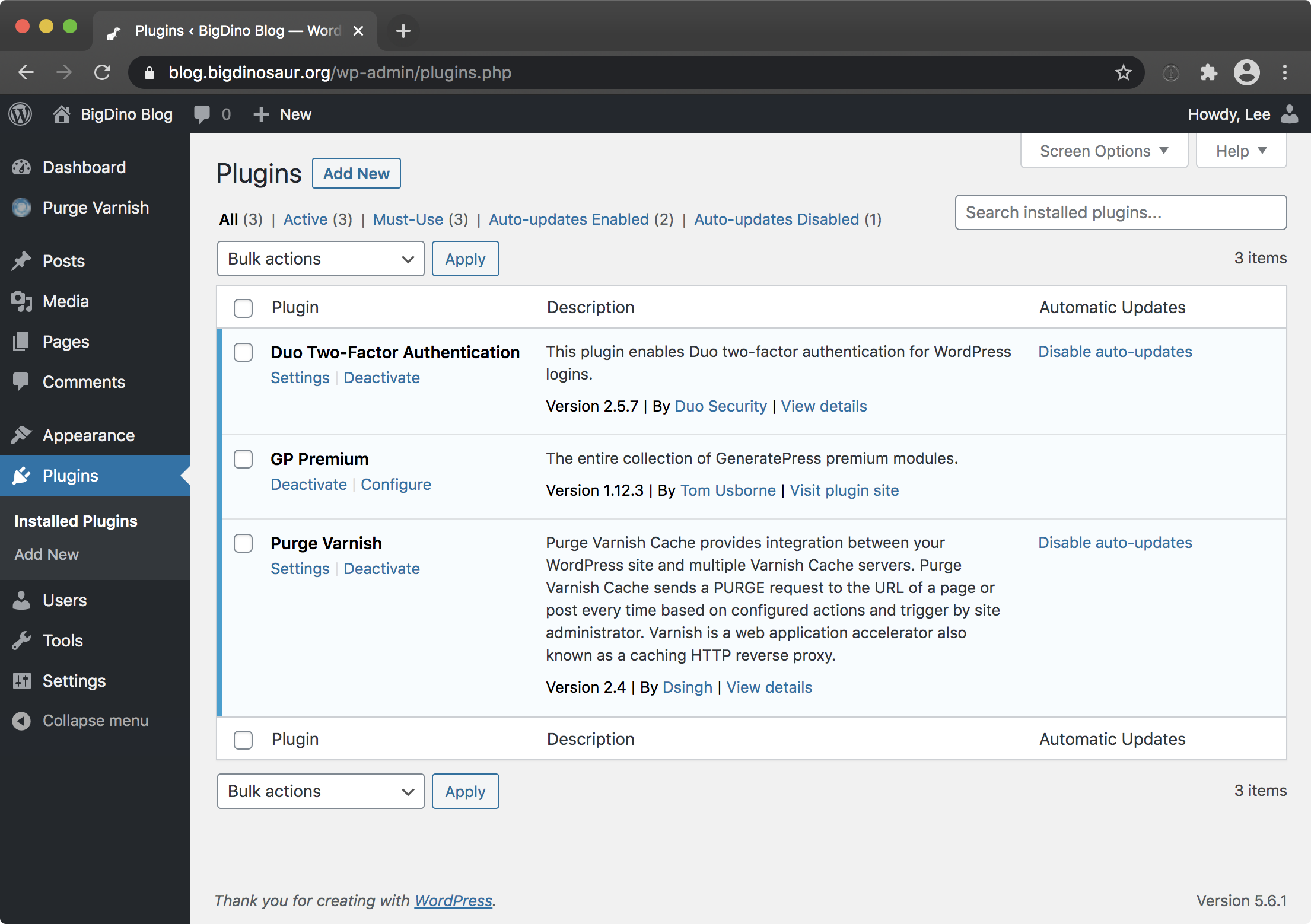
Task: Bookmark page with the star icon
Action: click(x=1123, y=72)
